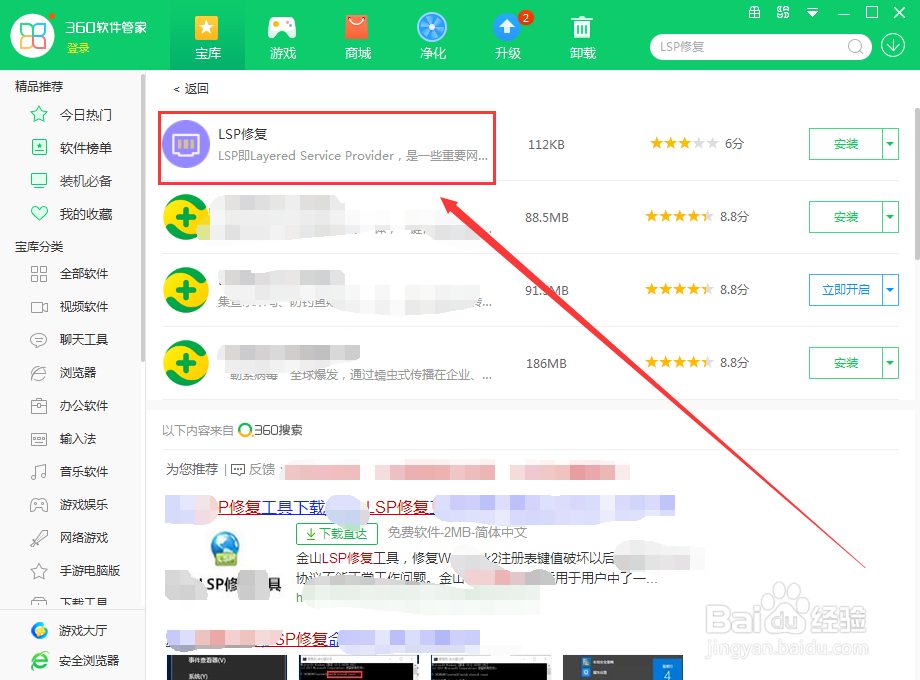Select 今日热门 in sidebar
The height and width of the screenshot is (680, 920).
pyautogui.click(x=86, y=115)
